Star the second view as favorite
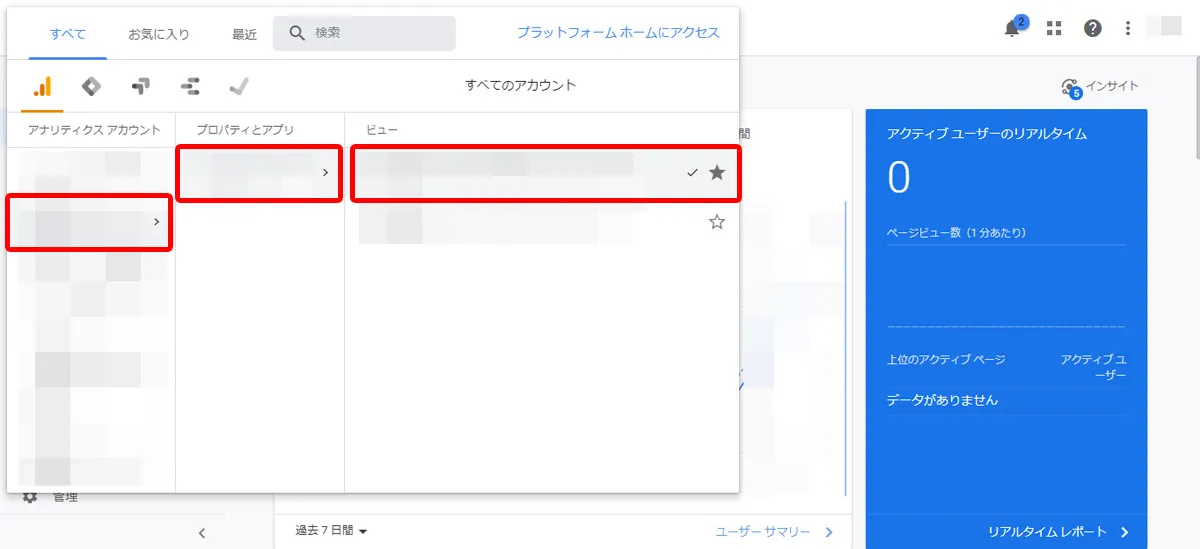Screen dimensions: 1200x549 pyautogui.click(x=716, y=223)
